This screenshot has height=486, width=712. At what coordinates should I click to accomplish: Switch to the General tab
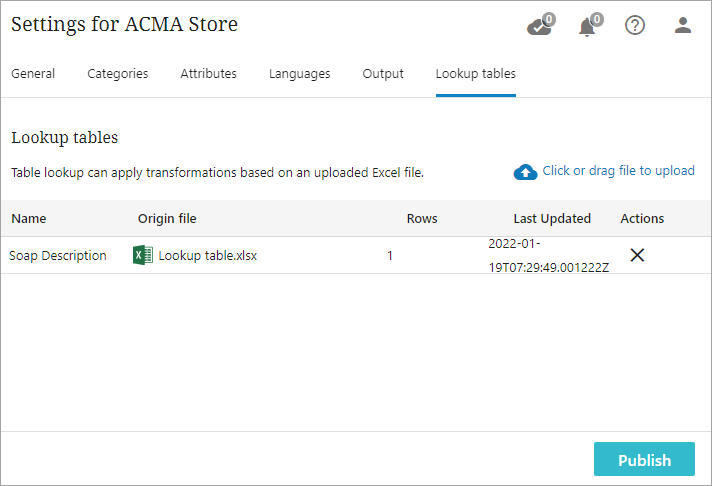point(33,74)
